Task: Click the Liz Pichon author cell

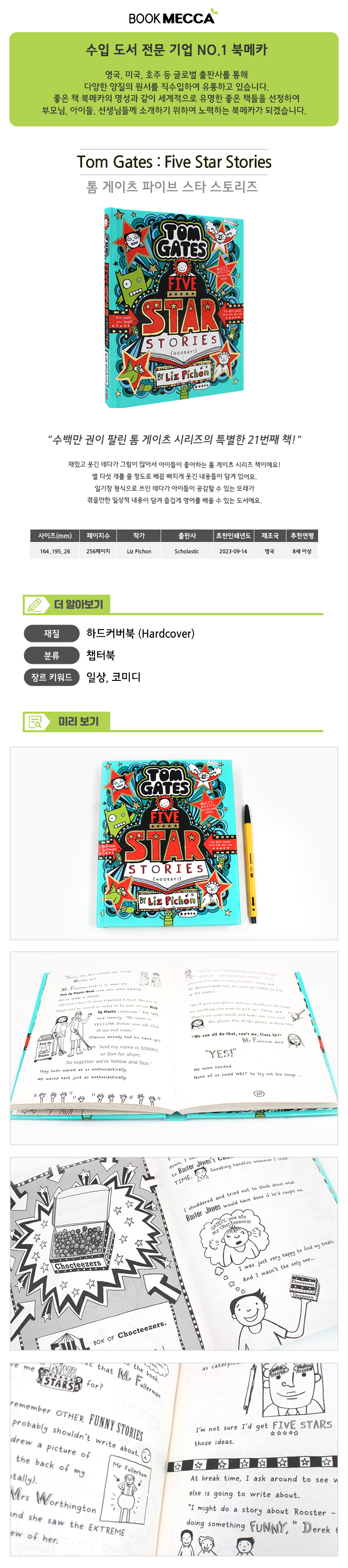Action: coord(139,551)
